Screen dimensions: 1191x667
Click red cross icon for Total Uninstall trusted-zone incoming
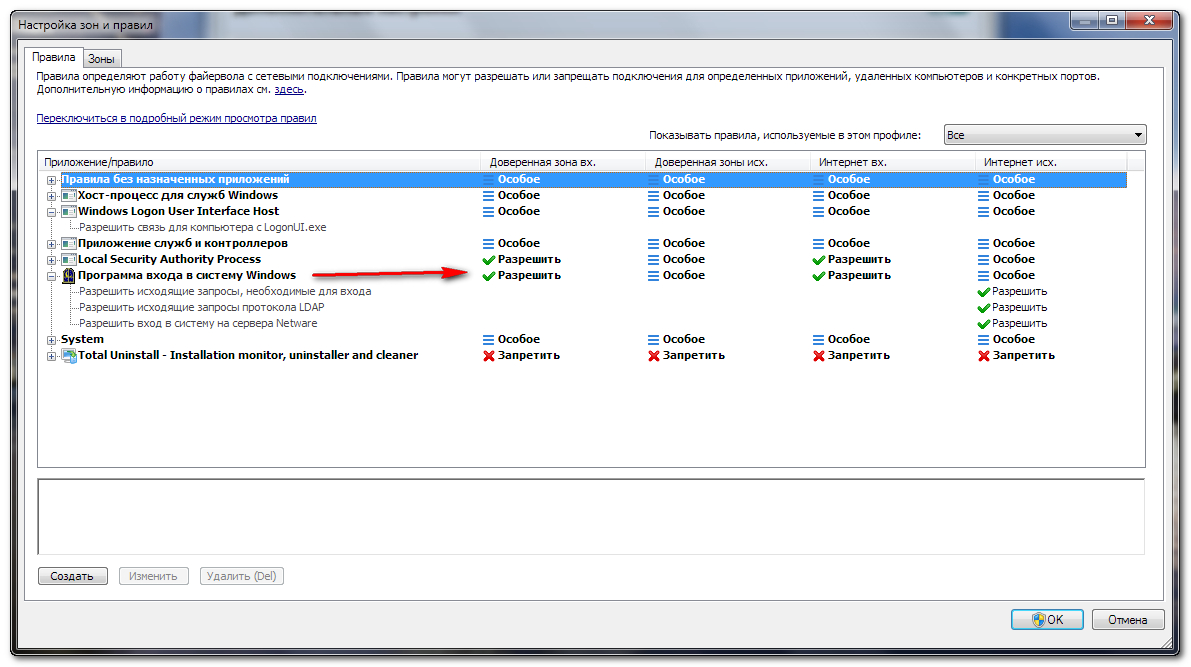(x=488, y=356)
